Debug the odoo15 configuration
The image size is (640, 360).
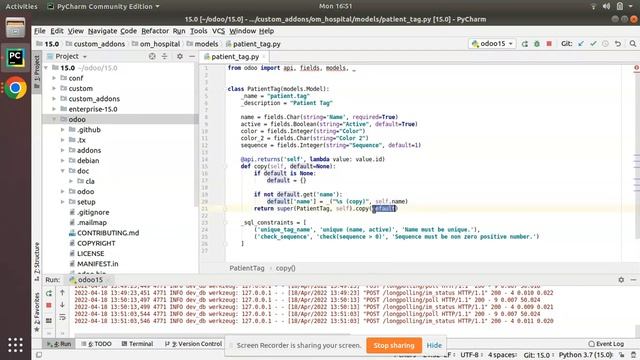[537, 44]
